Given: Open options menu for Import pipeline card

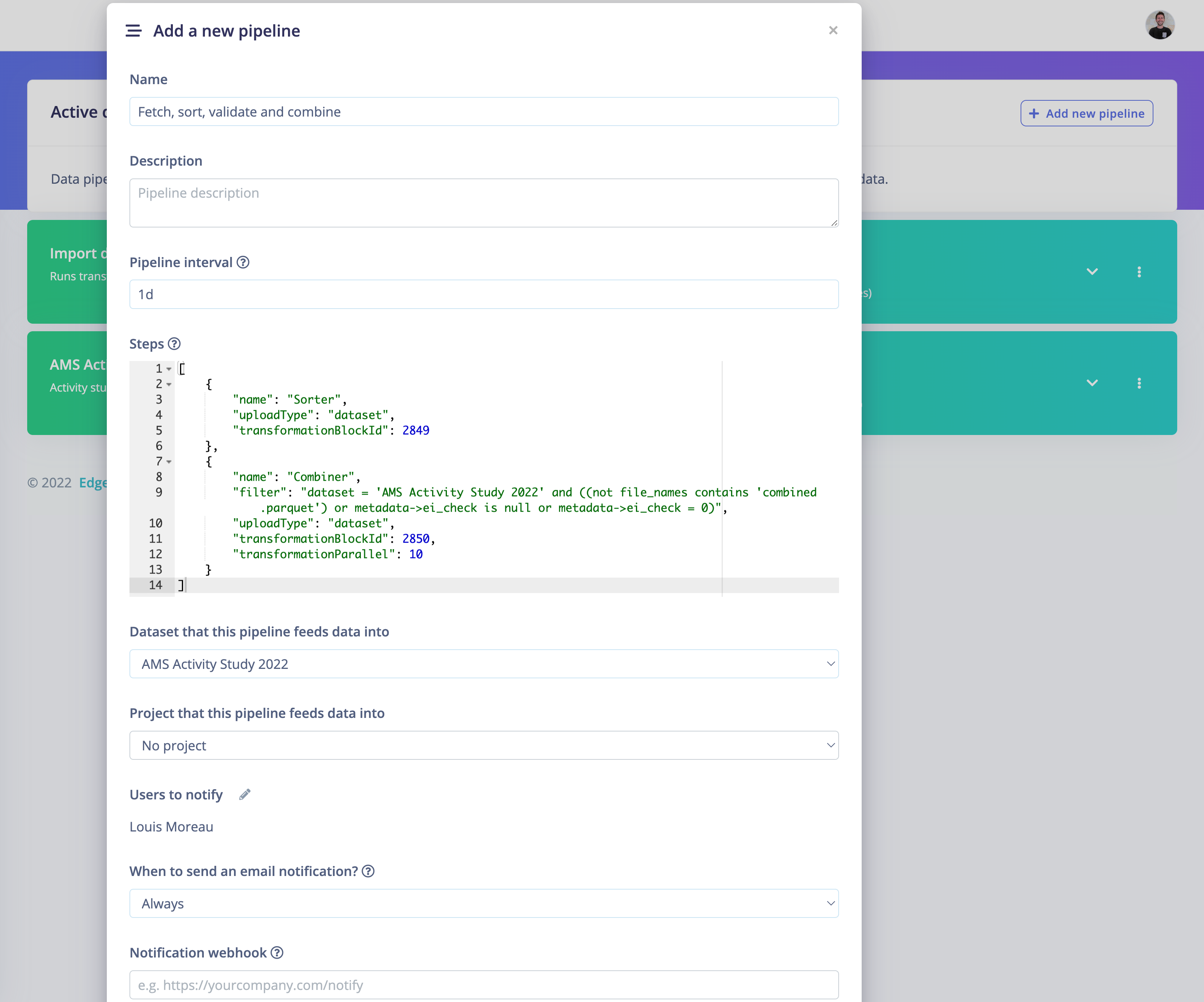Looking at the screenshot, I should point(1139,272).
